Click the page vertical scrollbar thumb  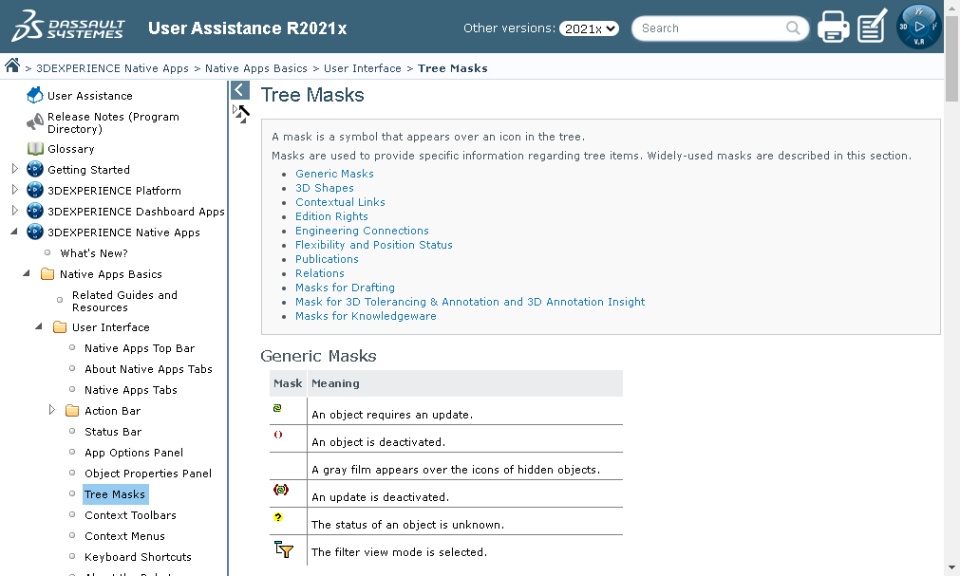click(x=951, y=58)
